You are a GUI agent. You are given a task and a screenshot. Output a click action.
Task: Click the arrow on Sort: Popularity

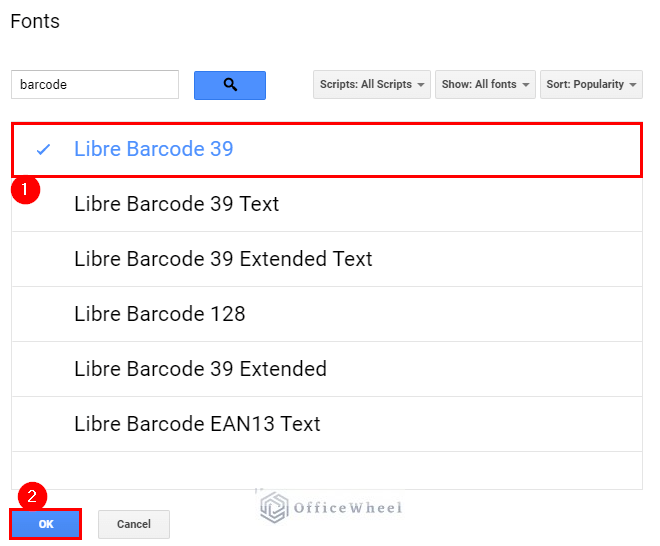point(633,85)
